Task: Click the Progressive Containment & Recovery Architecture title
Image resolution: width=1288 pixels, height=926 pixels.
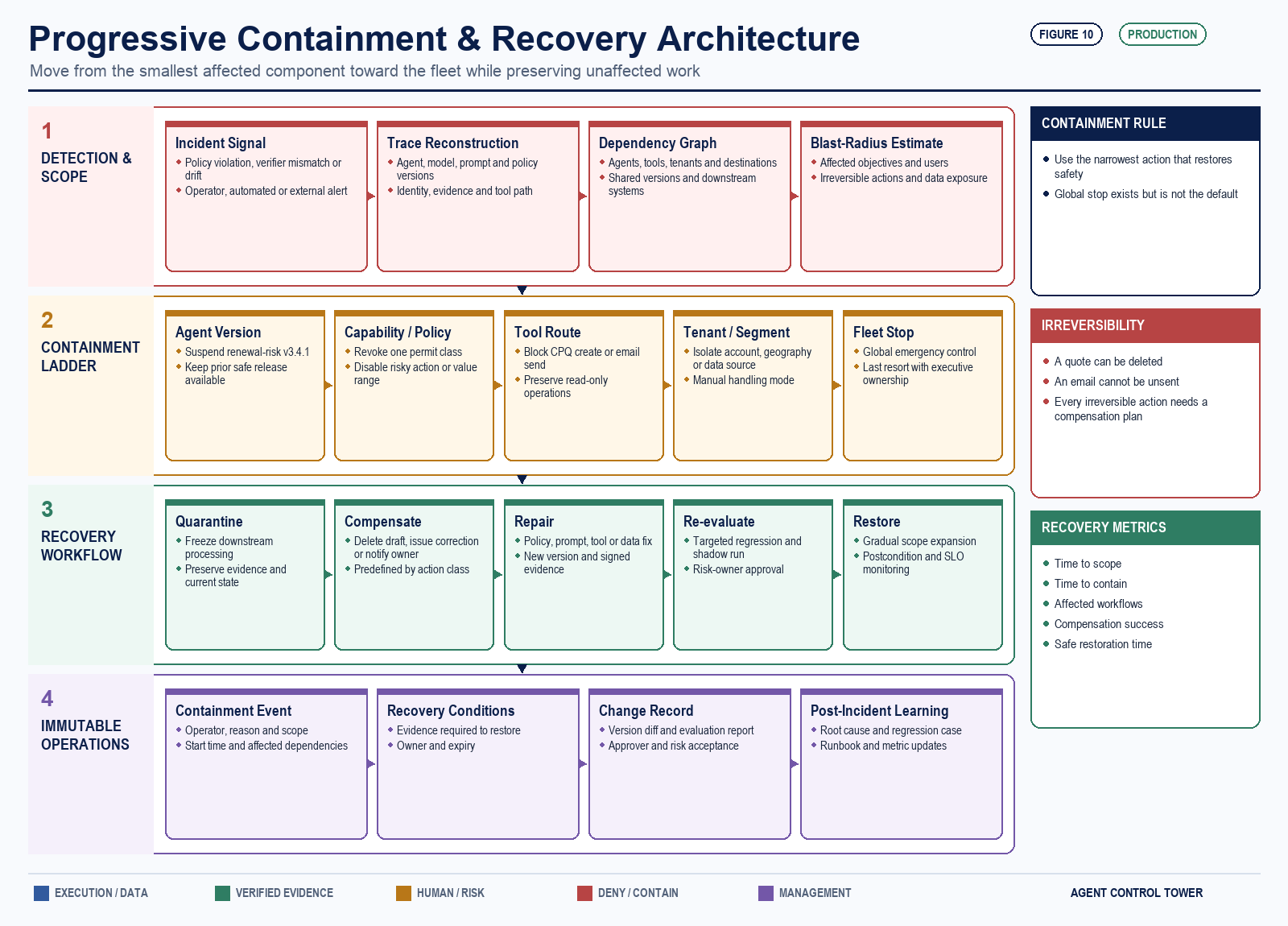Action: [x=444, y=39]
